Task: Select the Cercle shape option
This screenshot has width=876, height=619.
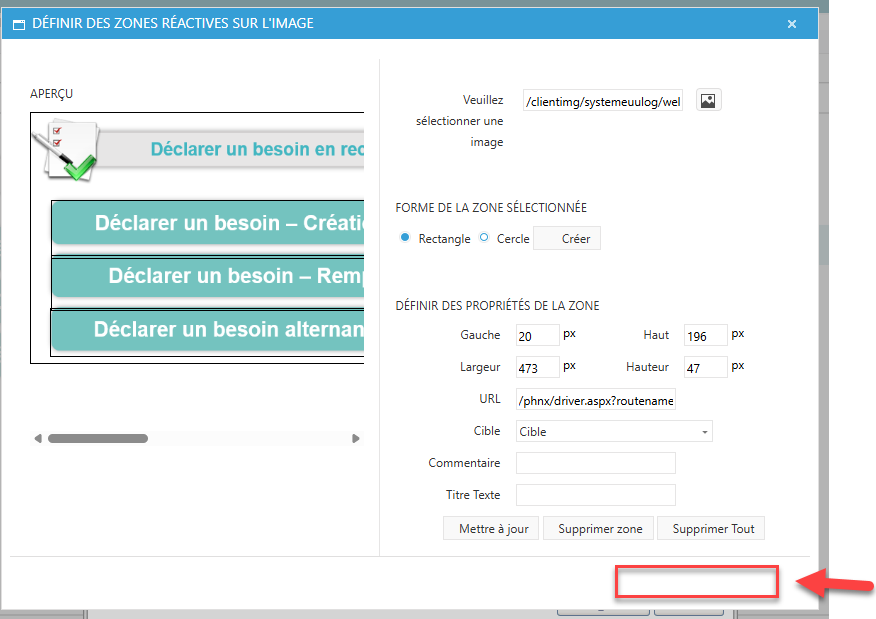Action: click(x=485, y=238)
